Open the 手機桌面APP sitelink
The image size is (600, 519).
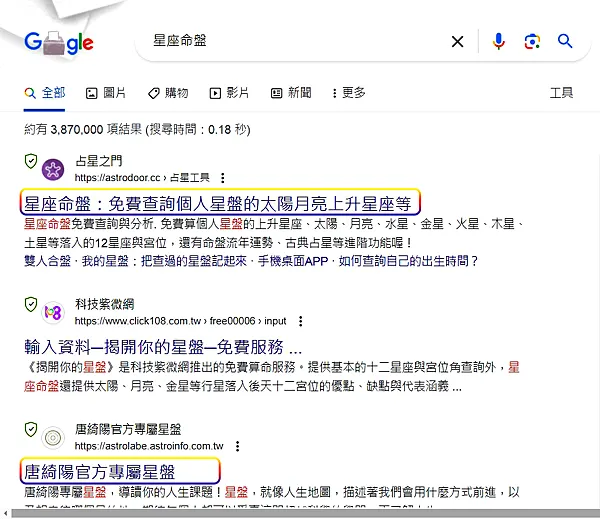[x=293, y=261]
